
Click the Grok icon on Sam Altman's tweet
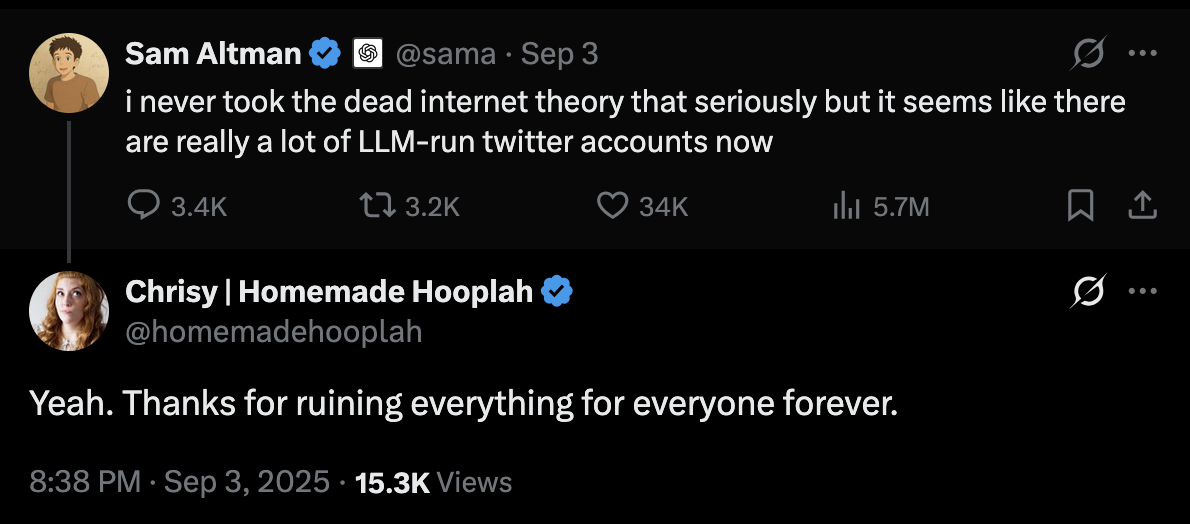point(1088,55)
